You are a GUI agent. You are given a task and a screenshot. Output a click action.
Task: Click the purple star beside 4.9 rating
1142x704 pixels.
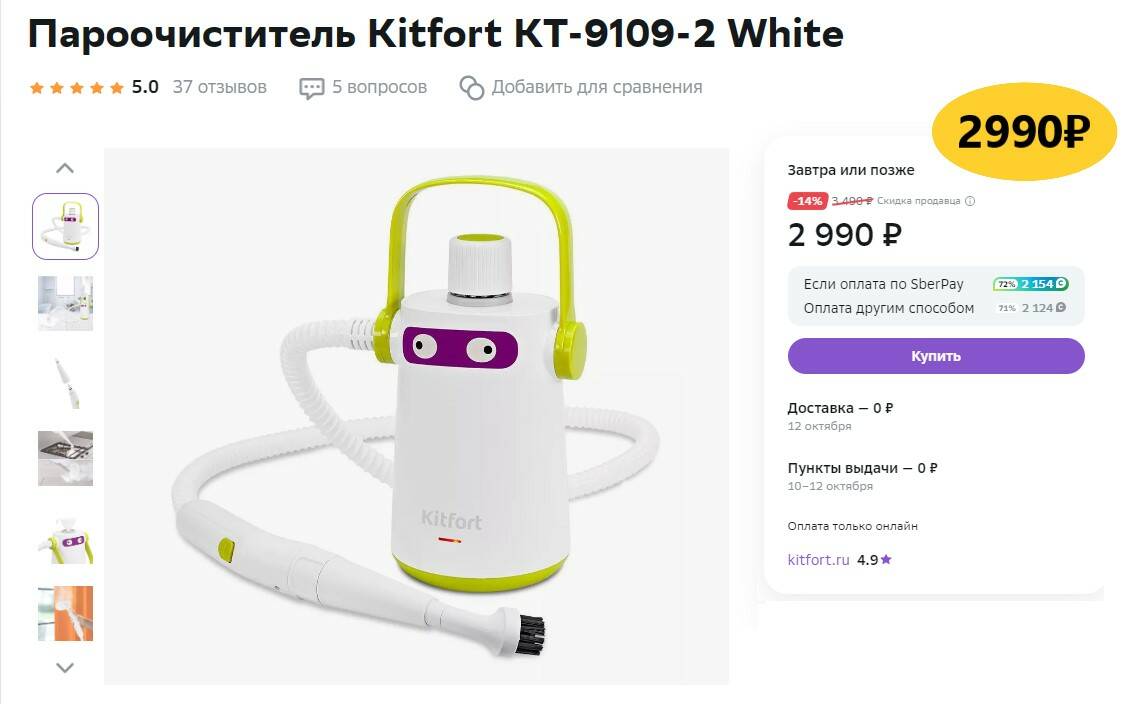click(x=886, y=560)
